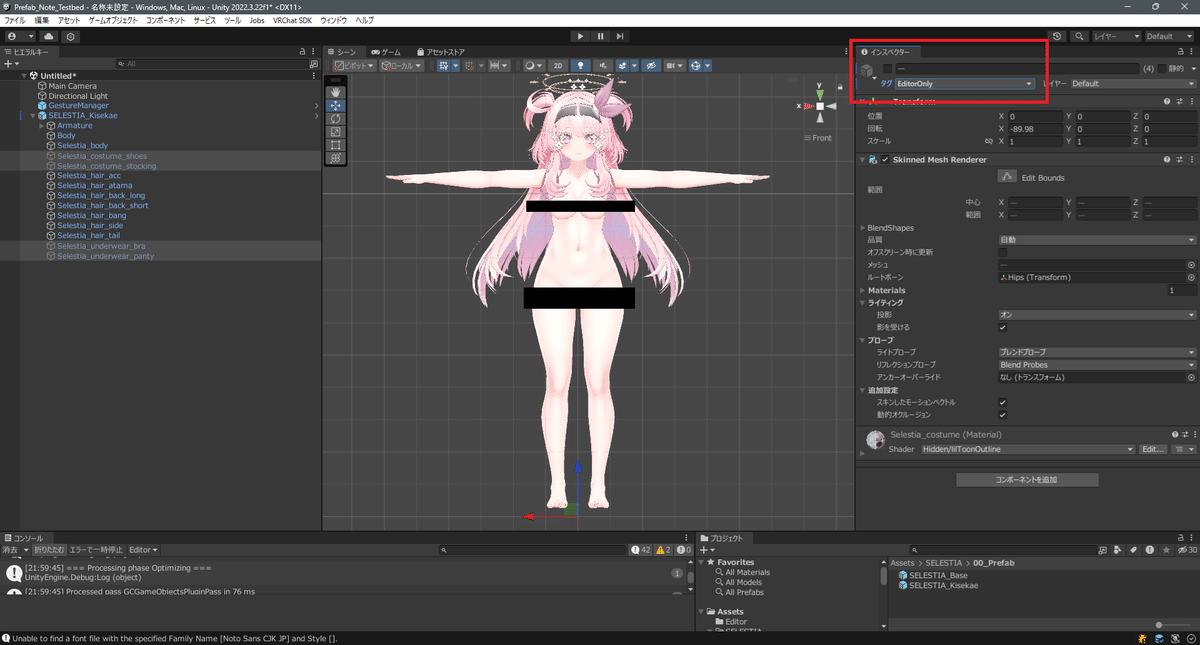Open the 品質 自動 dropdown
The height and width of the screenshot is (645, 1200).
click(1095, 239)
